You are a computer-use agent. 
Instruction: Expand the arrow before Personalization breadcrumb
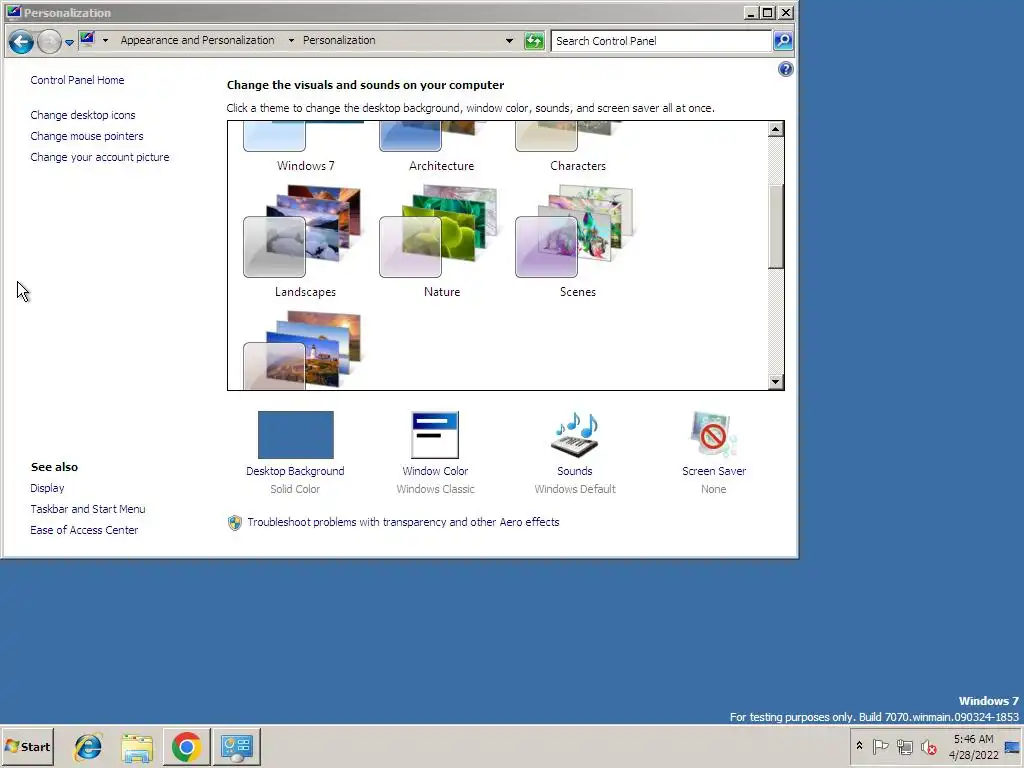[x=291, y=40]
